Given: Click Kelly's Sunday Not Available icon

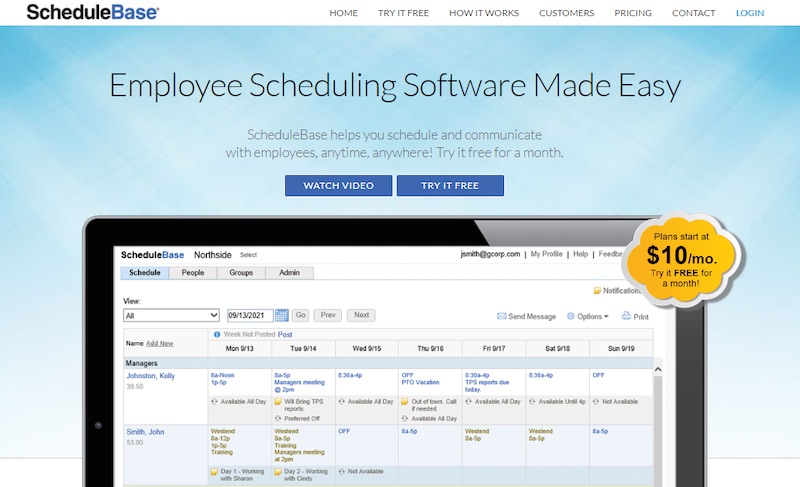Looking at the screenshot, I should pyautogui.click(x=596, y=402).
